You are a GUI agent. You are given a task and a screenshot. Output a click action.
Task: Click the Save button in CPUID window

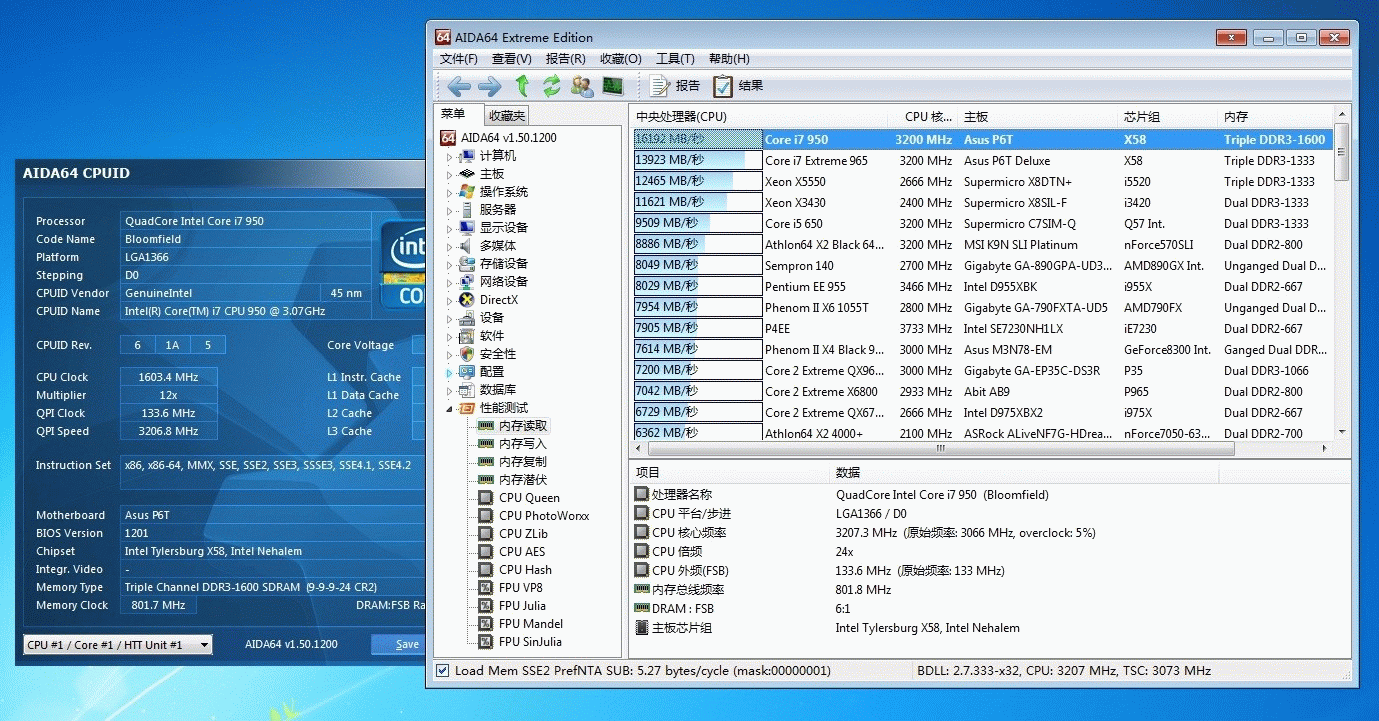pos(406,645)
